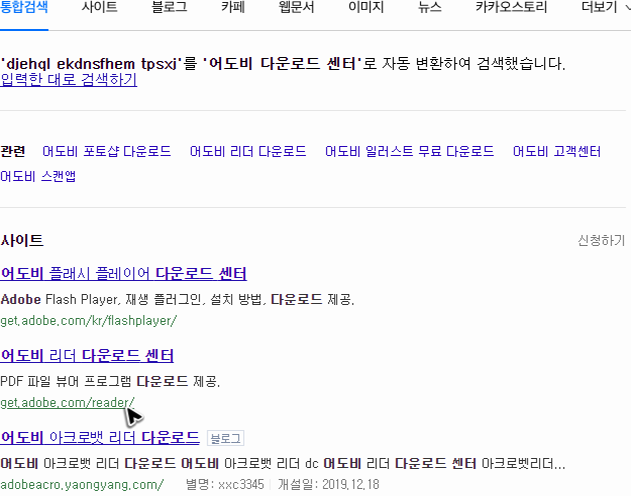The height and width of the screenshot is (496, 631).
Task: Click the 관련 label
Action: point(13,152)
